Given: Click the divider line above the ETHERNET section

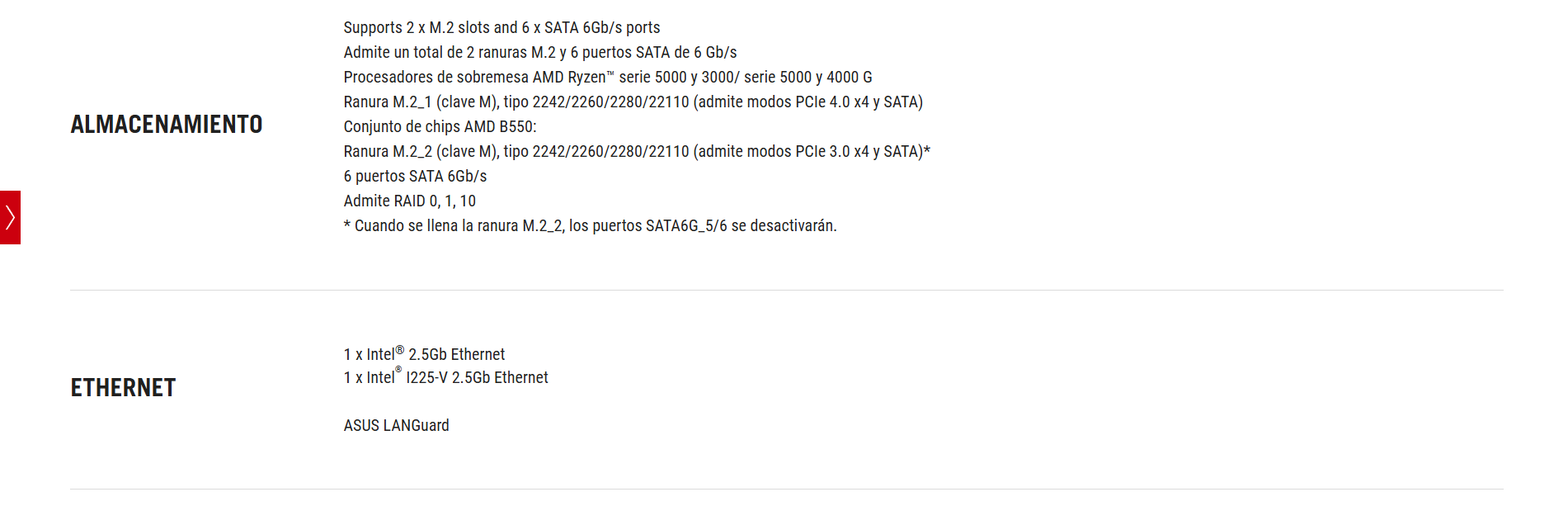Looking at the screenshot, I should 786,290.
